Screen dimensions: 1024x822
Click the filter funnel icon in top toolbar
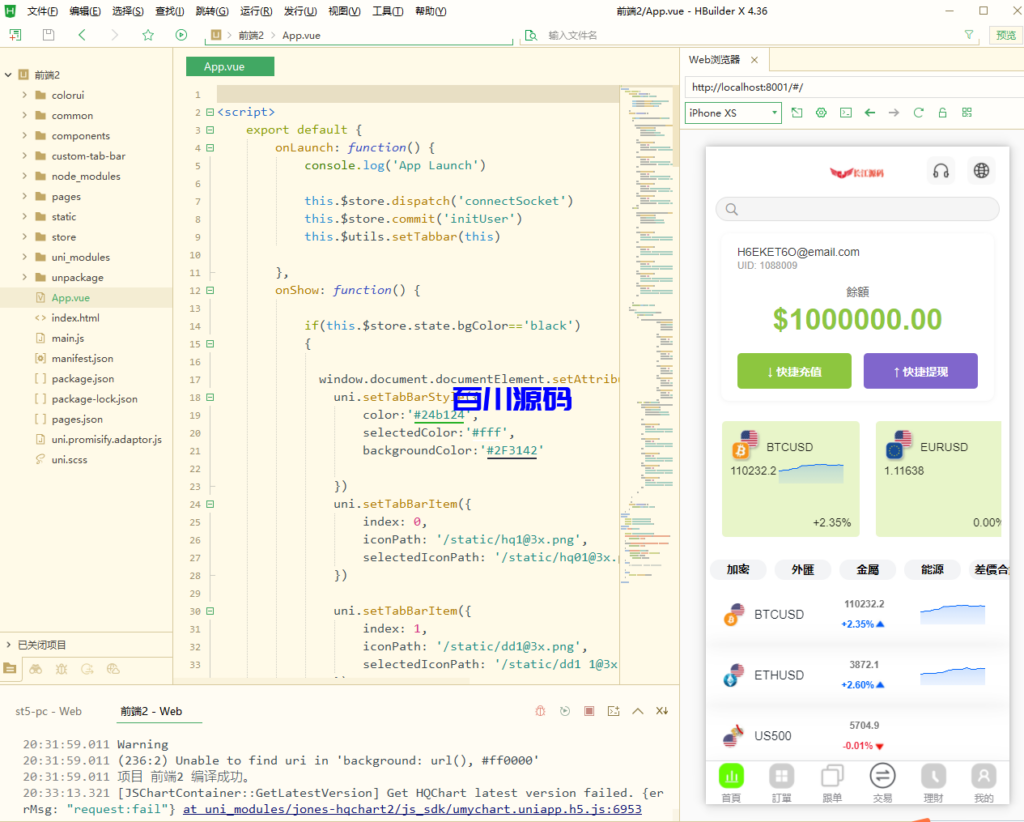968,35
